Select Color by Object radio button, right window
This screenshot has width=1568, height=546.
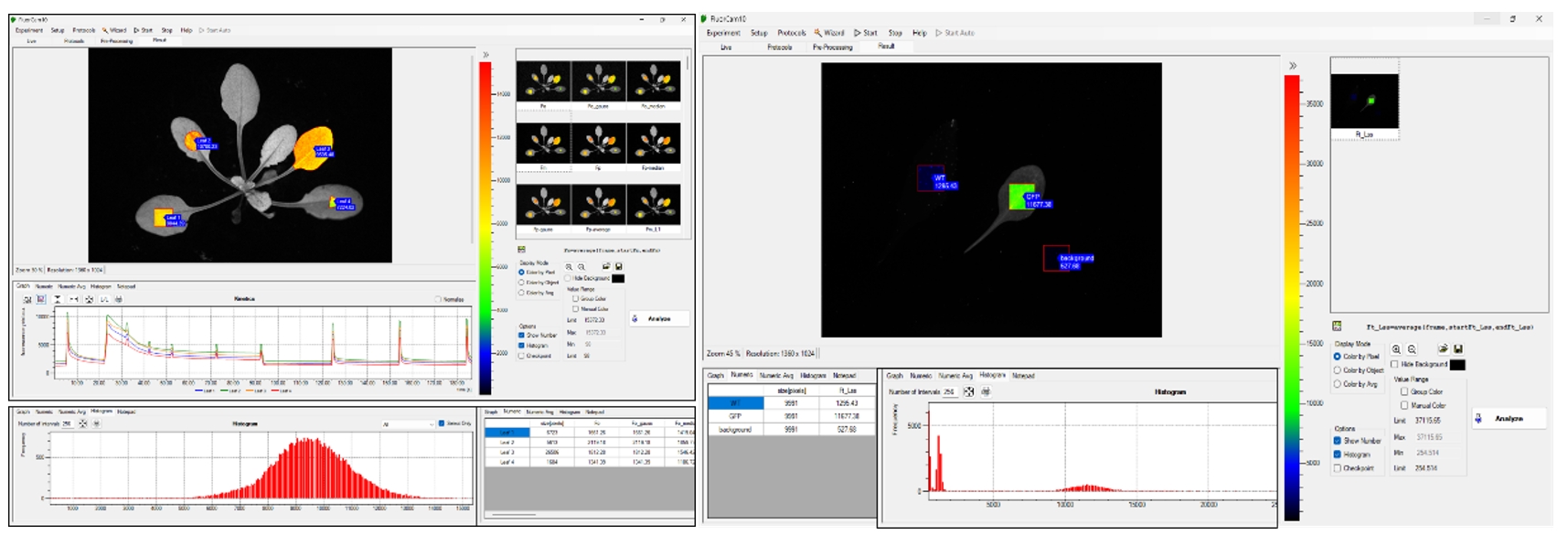(x=1338, y=370)
